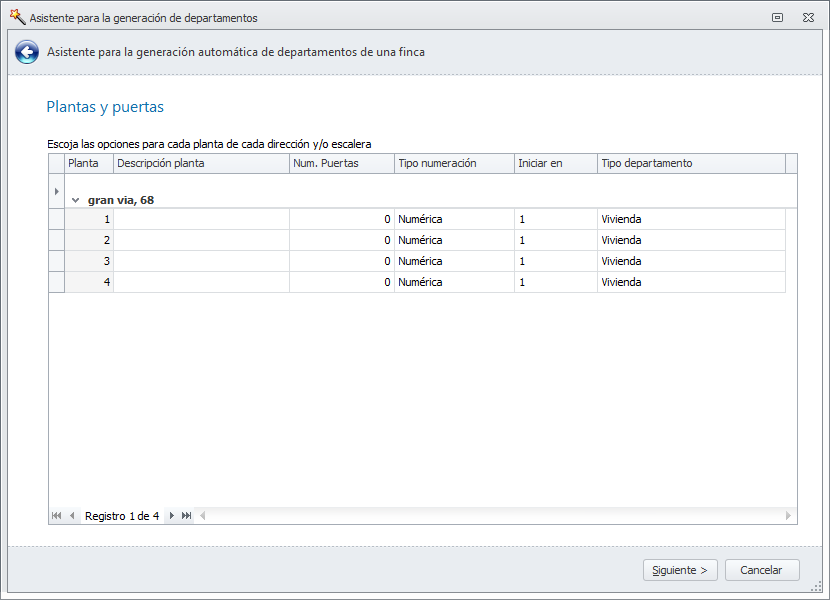Click horizontal scrollbar right arrow
The height and width of the screenshot is (600, 830).
(788, 515)
